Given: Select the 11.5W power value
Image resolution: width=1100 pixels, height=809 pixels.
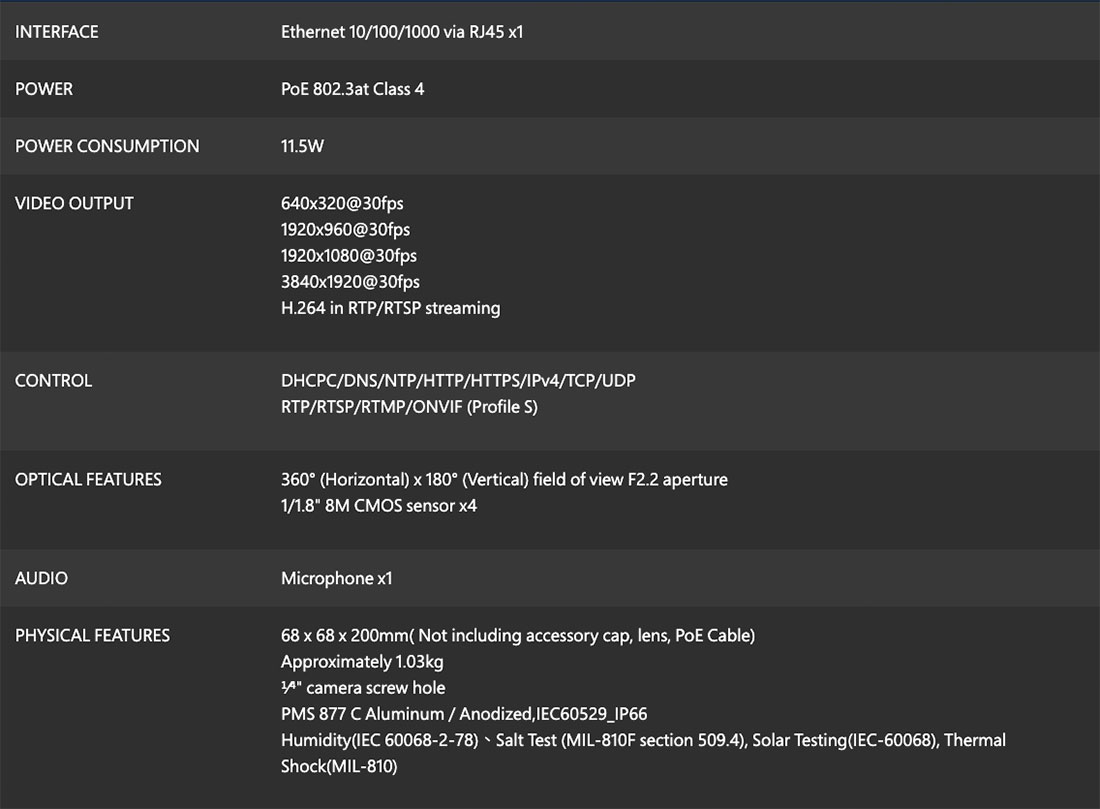Looking at the screenshot, I should point(302,146).
